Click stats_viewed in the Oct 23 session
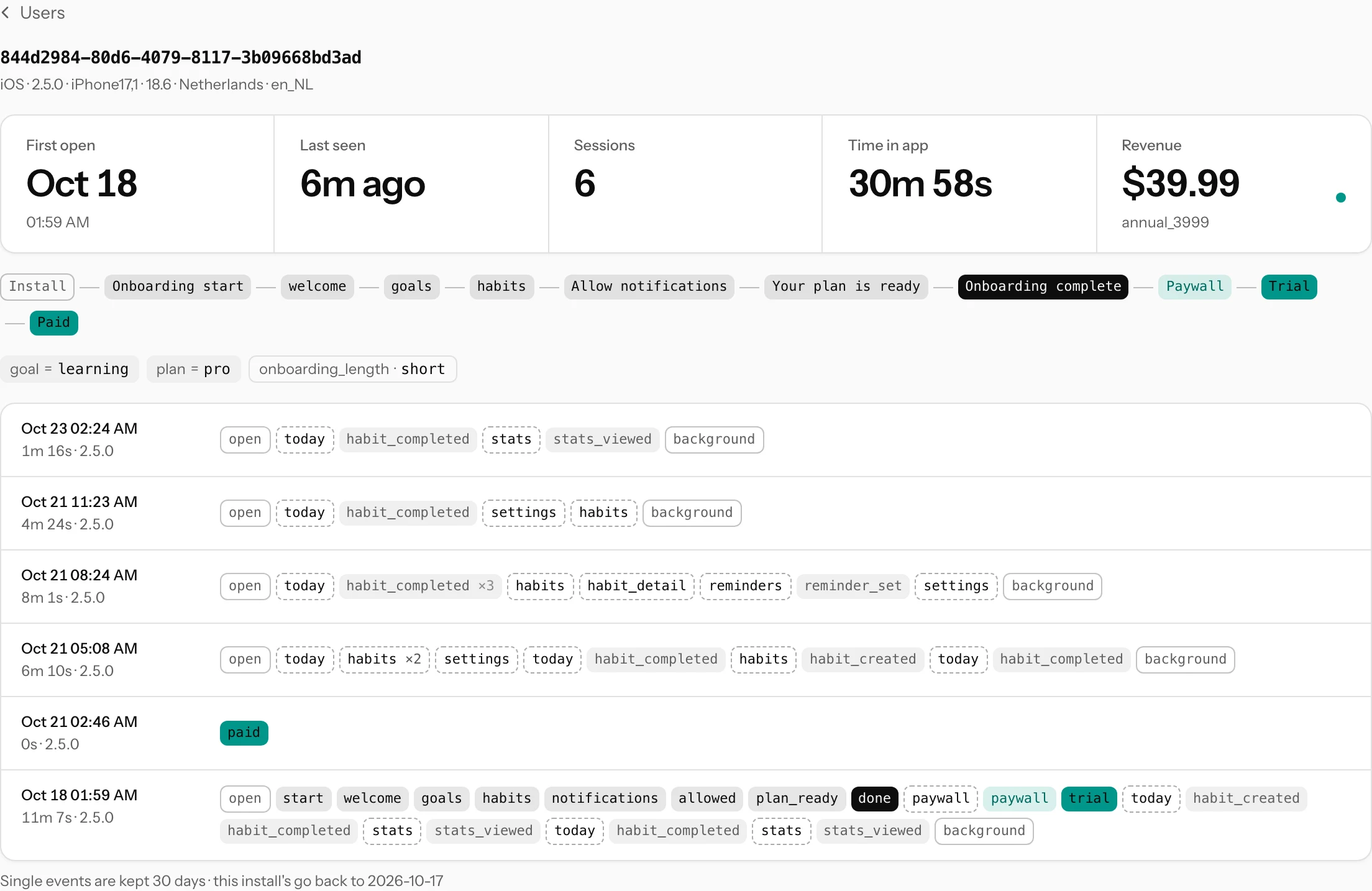Viewport: 1372px width, 891px height. pos(602,440)
